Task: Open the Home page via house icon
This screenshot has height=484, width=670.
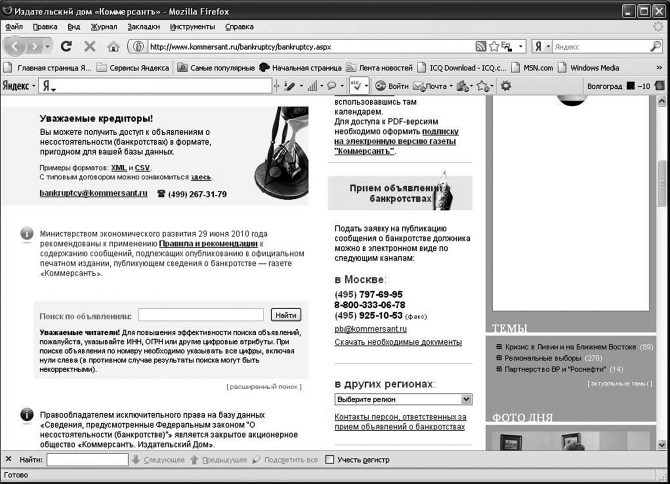Action: (x=113, y=46)
